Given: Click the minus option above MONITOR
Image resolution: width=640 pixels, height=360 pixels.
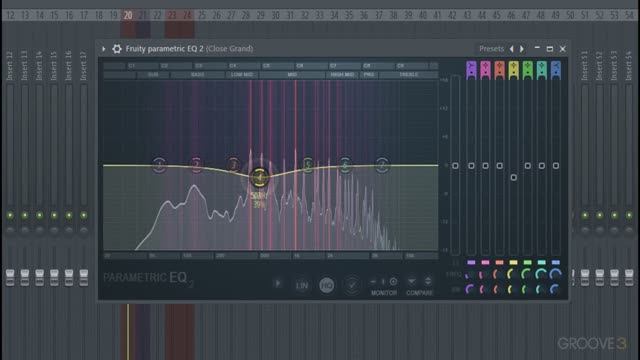Looking at the screenshot, I should point(373,281).
